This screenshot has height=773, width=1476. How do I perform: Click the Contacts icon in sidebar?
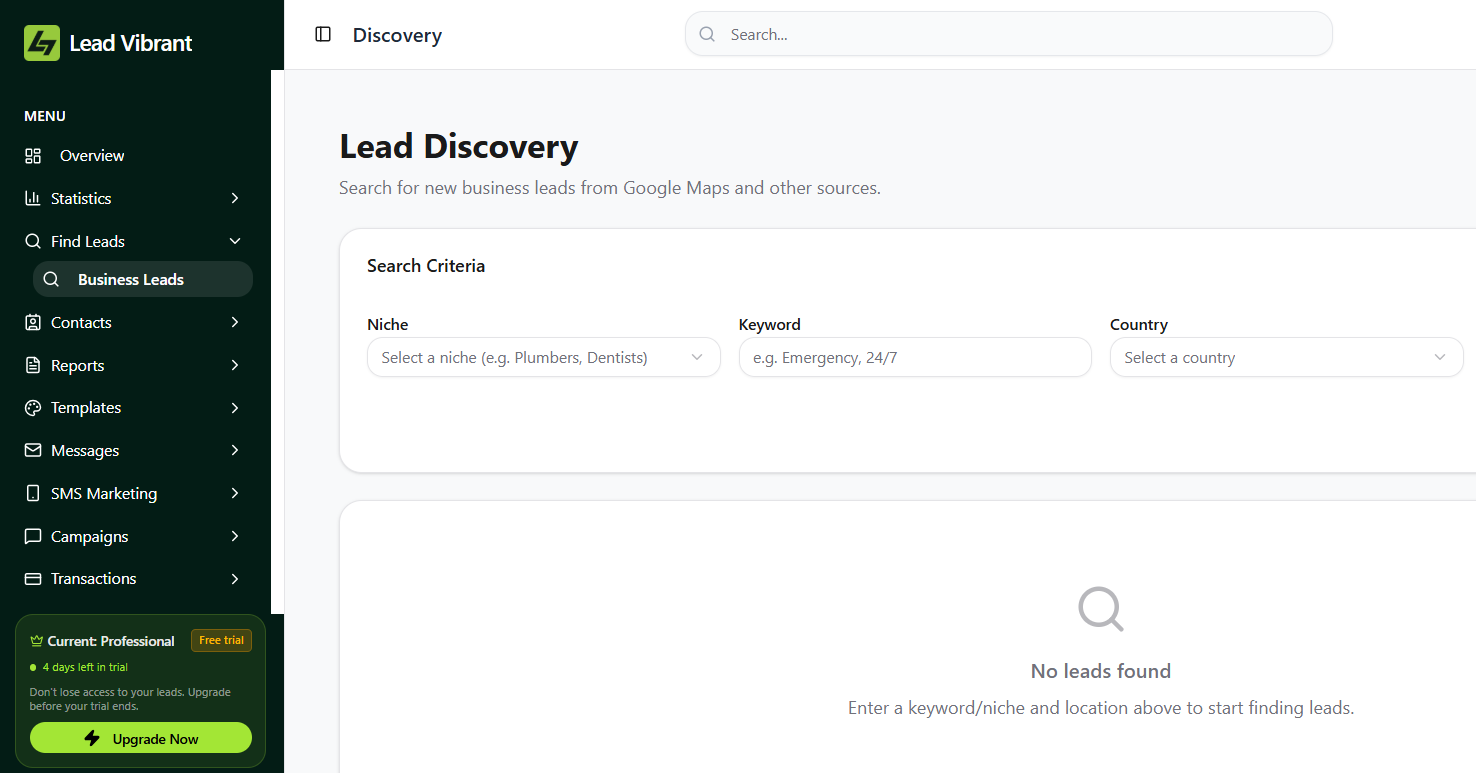point(33,322)
